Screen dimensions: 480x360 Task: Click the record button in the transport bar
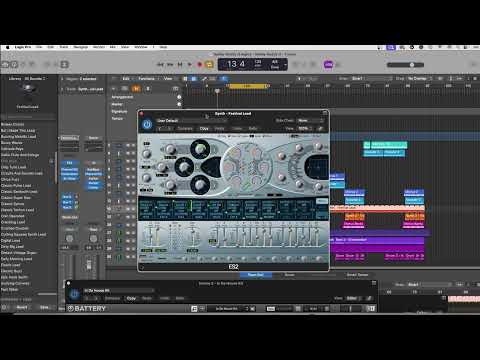(200, 64)
